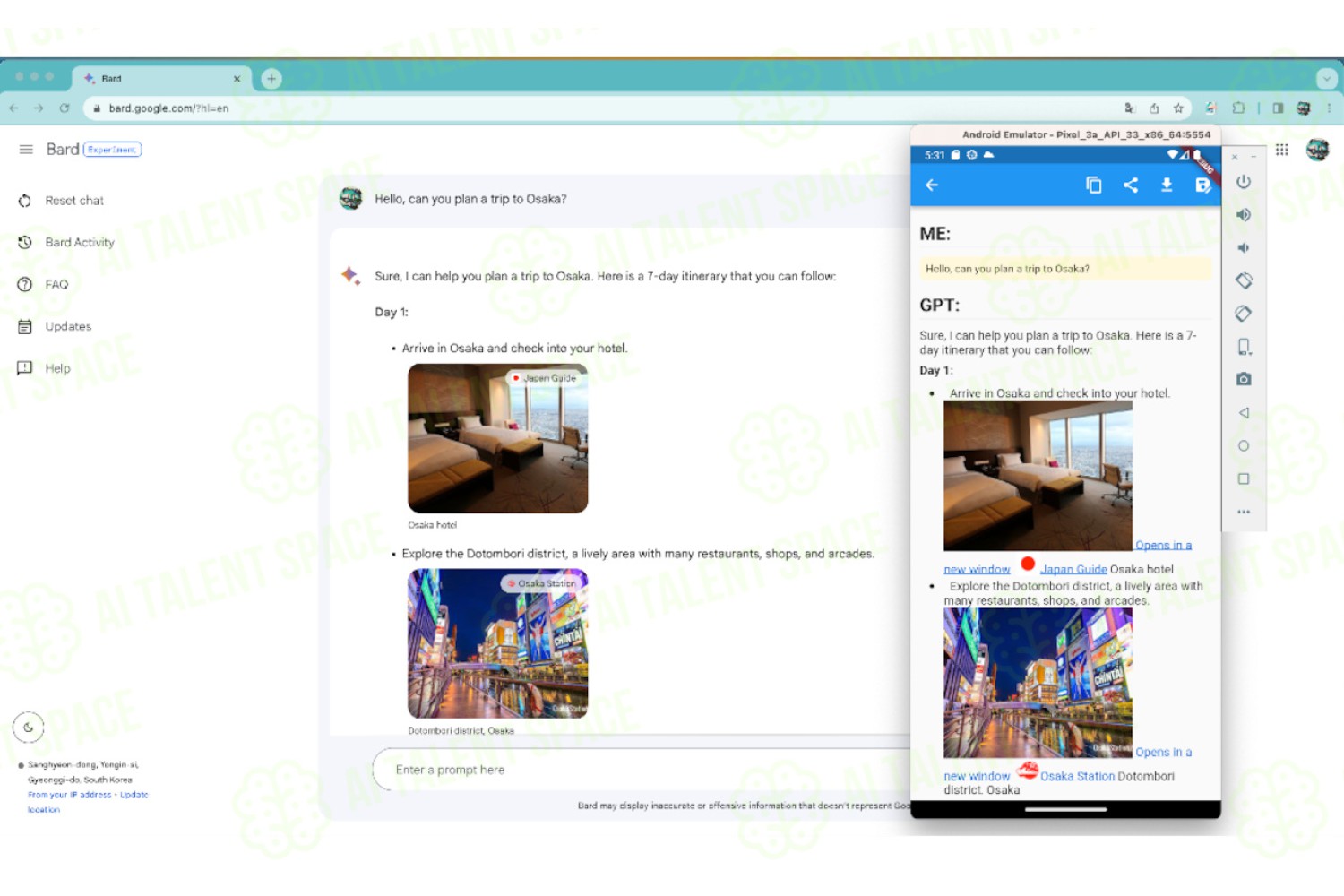This screenshot has width=1344, height=896.
Task: Click the Osaka Station source chip on image
Action: [x=542, y=583]
